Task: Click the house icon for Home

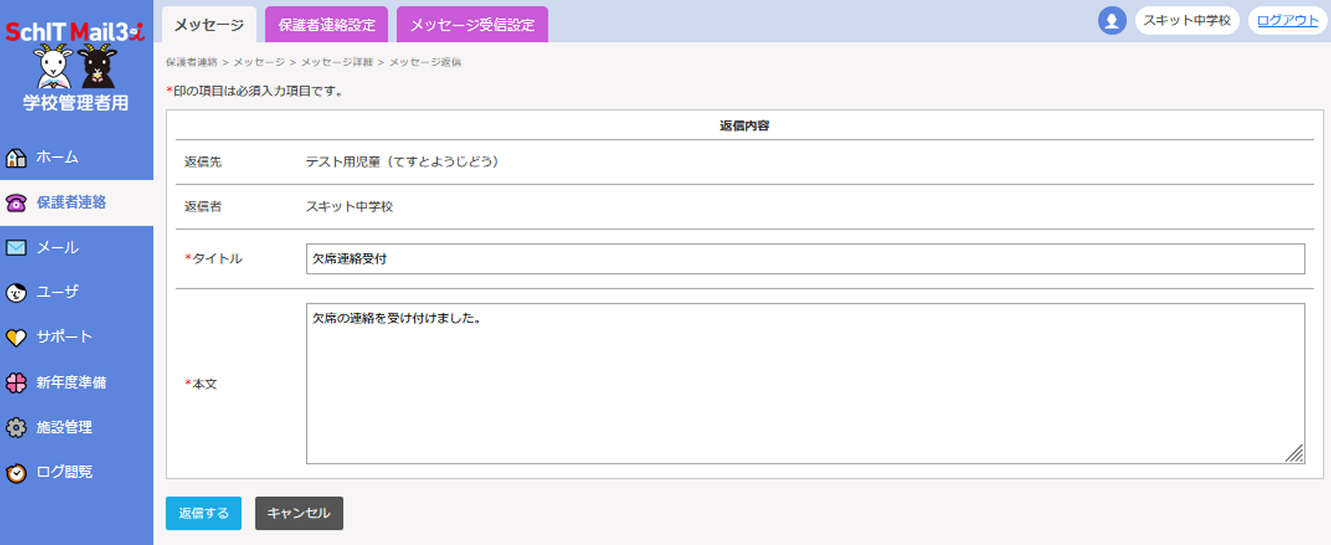Action: [16, 158]
